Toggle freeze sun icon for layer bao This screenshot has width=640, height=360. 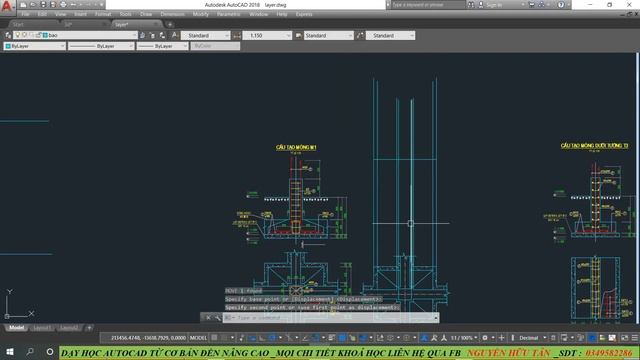[x=24, y=36]
